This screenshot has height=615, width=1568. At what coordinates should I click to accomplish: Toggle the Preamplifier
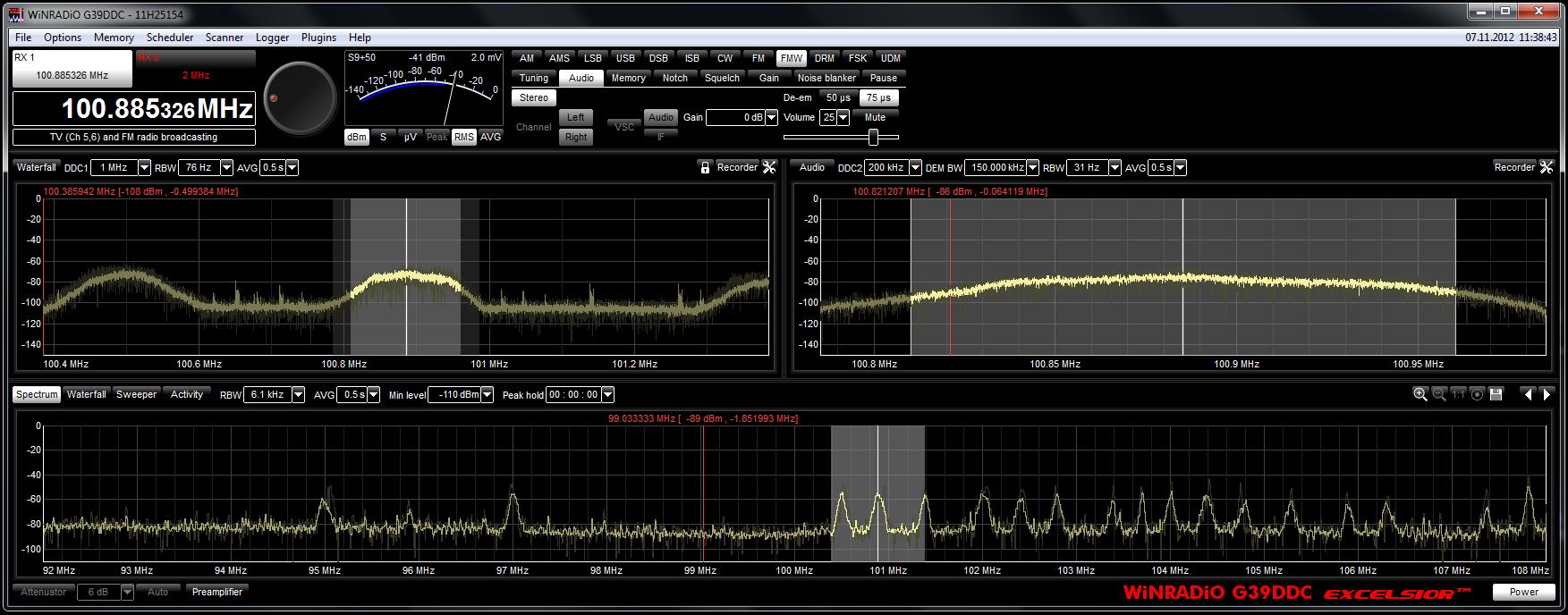click(217, 592)
